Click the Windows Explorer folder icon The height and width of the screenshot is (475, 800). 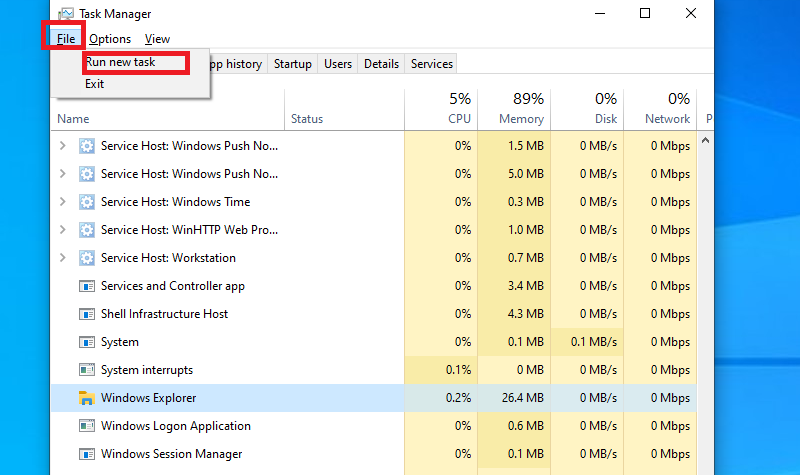[86, 398]
